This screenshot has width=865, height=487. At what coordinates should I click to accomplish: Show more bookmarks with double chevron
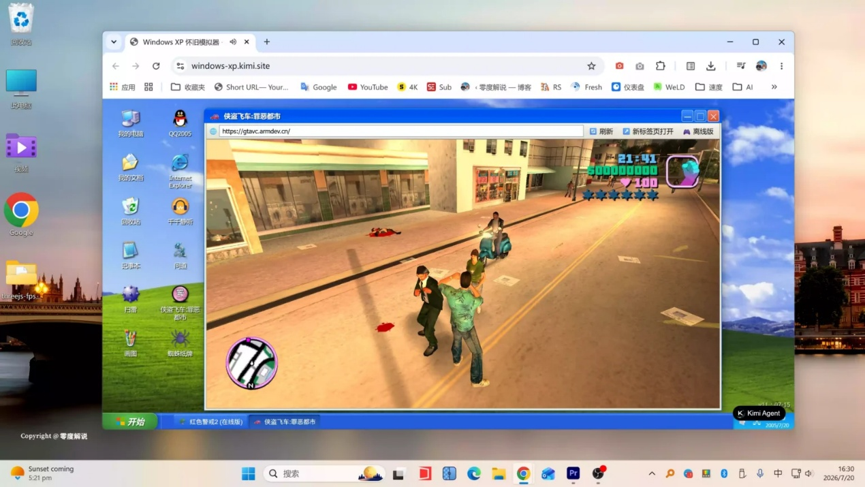point(774,87)
